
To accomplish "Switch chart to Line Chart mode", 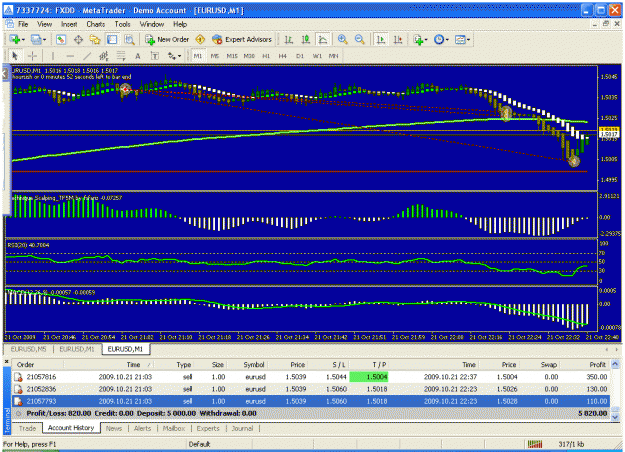I will tap(323, 39).
